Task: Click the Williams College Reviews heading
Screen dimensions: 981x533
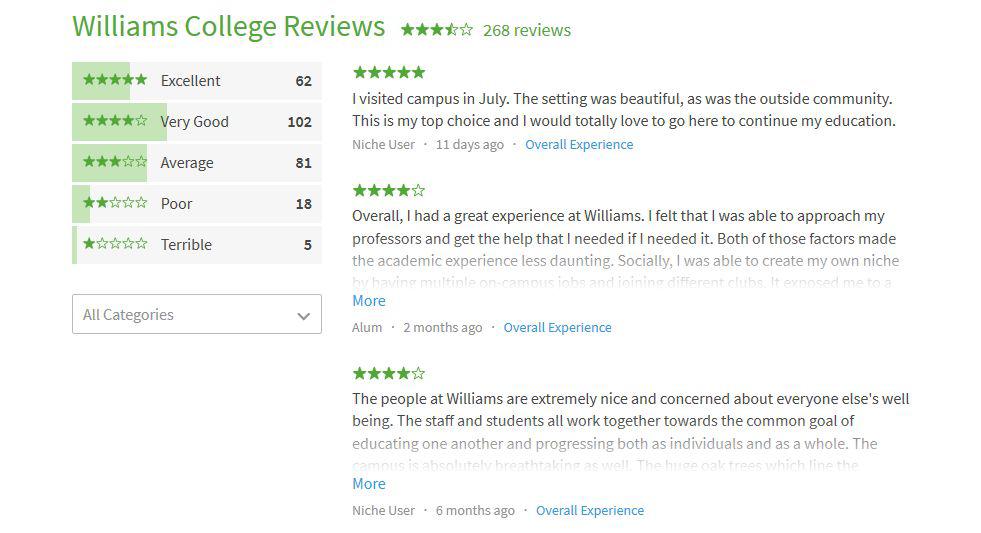Action: coord(228,26)
